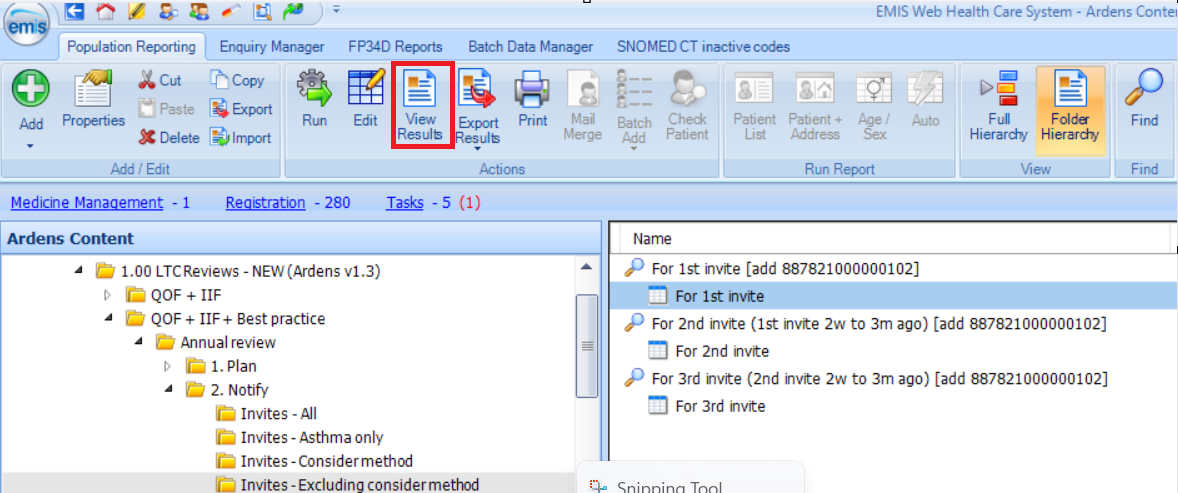This screenshot has height=493, width=1178.
Task: Expand the QOF + IIF folder
Action: point(107,295)
